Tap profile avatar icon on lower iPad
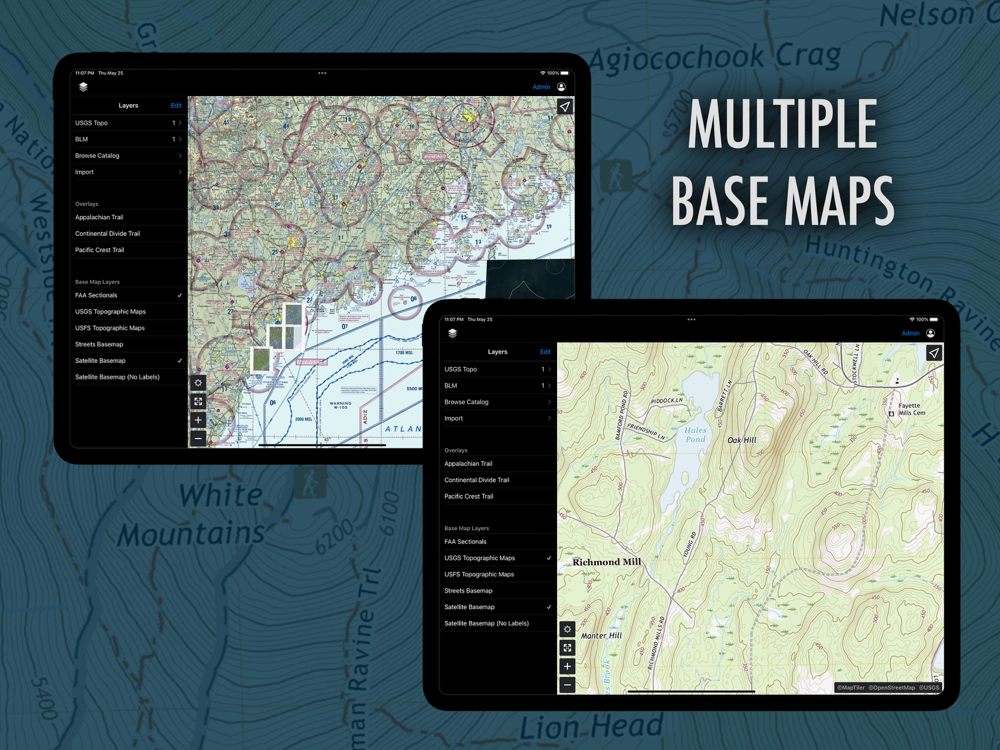This screenshot has height=750, width=1000. click(x=930, y=333)
